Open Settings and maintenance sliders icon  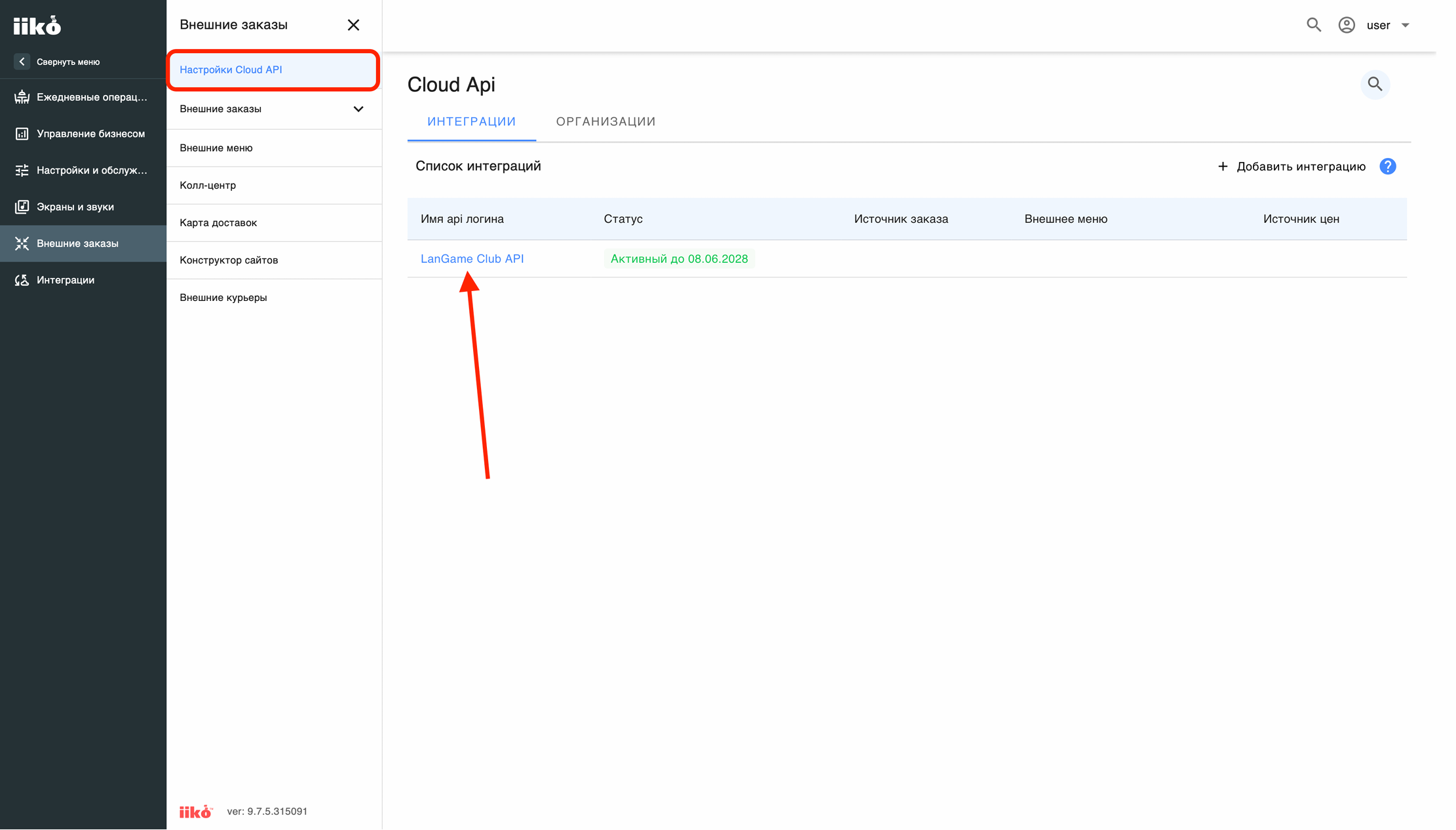pos(22,170)
